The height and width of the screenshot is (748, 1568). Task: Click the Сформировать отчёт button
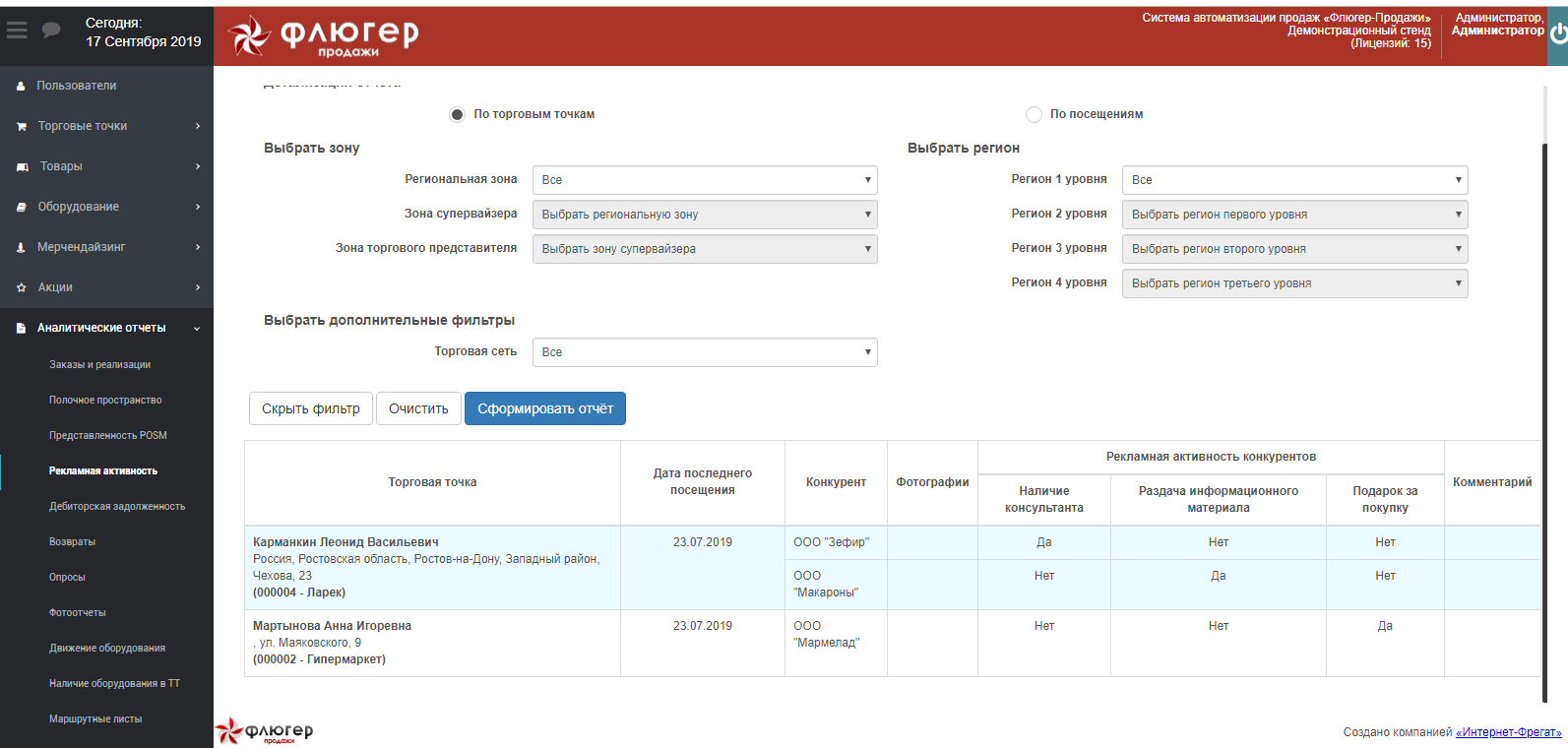(x=544, y=408)
